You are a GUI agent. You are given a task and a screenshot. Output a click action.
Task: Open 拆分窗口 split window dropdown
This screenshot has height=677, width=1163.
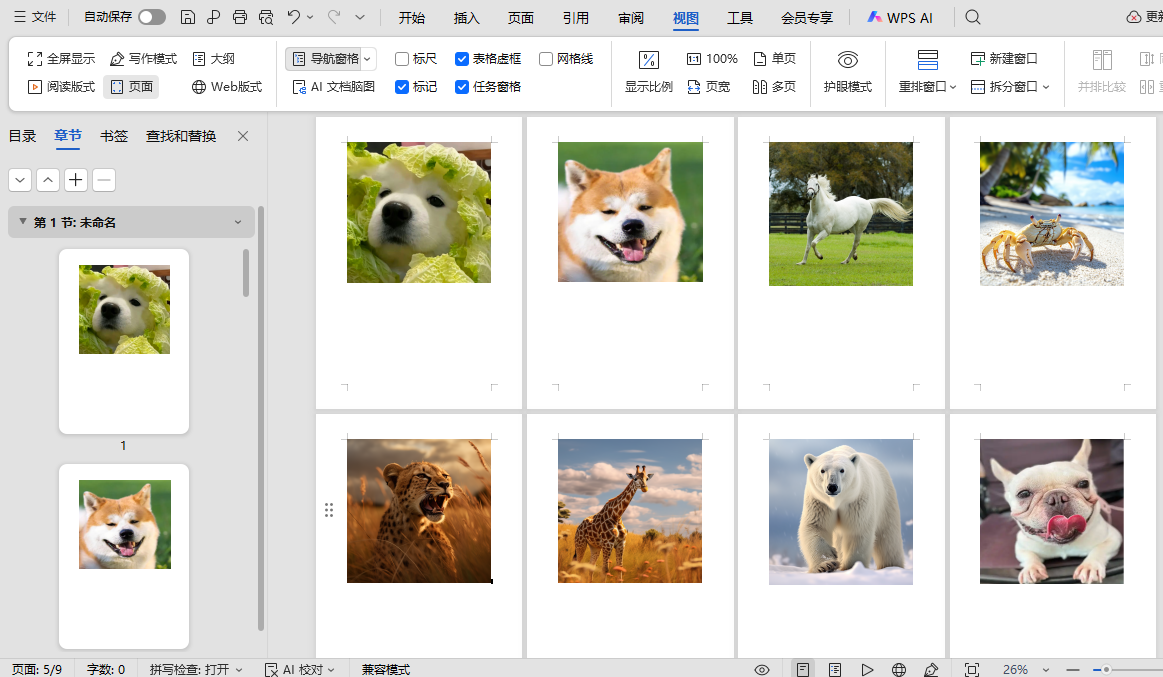tap(1009, 87)
